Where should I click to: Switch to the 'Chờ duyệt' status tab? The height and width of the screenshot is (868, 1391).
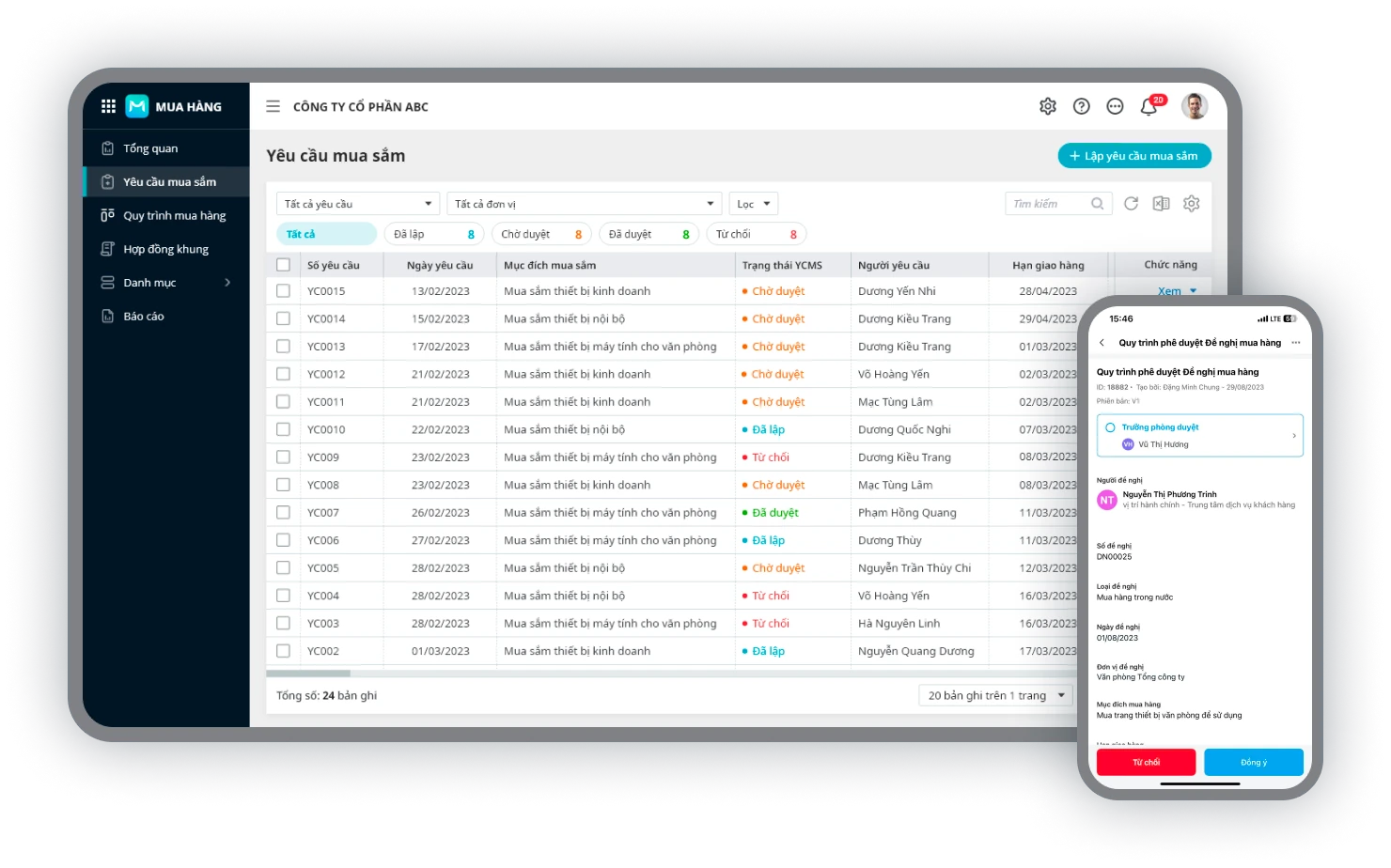540,234
